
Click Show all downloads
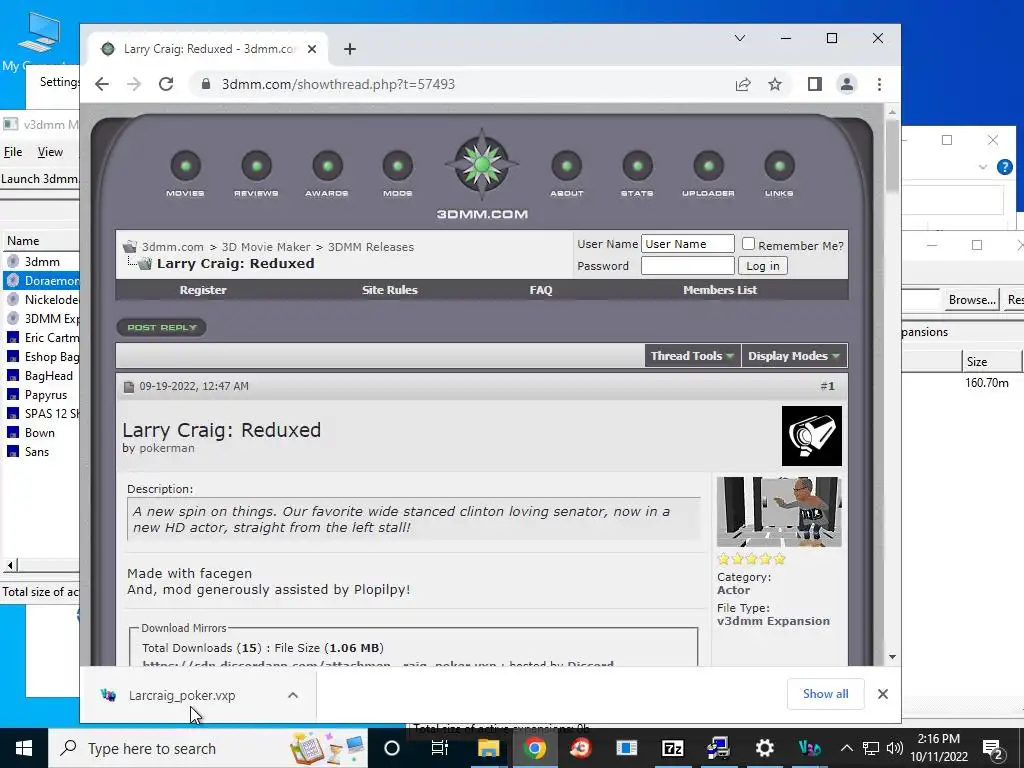point(825,694)
